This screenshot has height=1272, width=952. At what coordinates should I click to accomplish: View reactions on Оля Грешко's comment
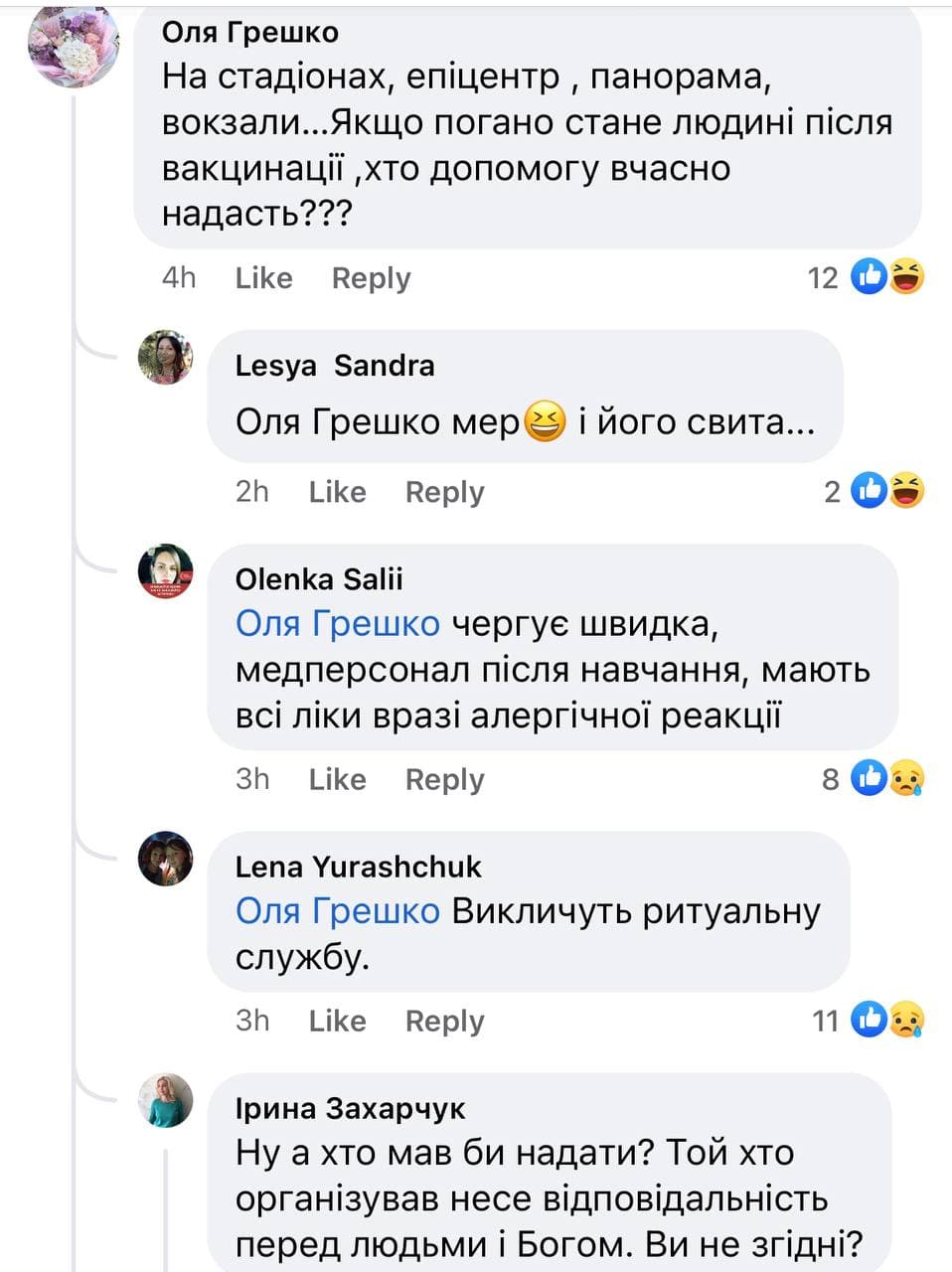coord(887,277)
